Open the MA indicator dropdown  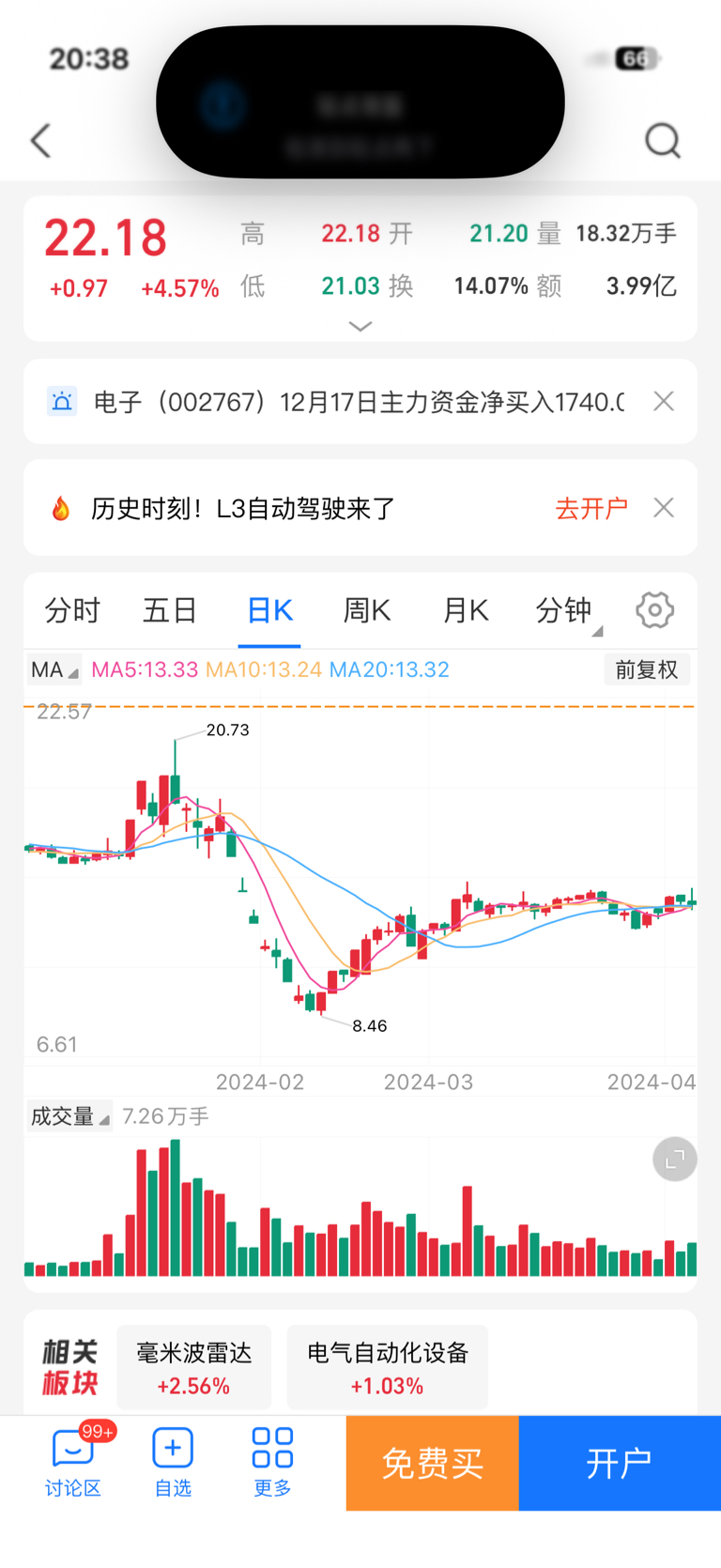tap(54, 669)
